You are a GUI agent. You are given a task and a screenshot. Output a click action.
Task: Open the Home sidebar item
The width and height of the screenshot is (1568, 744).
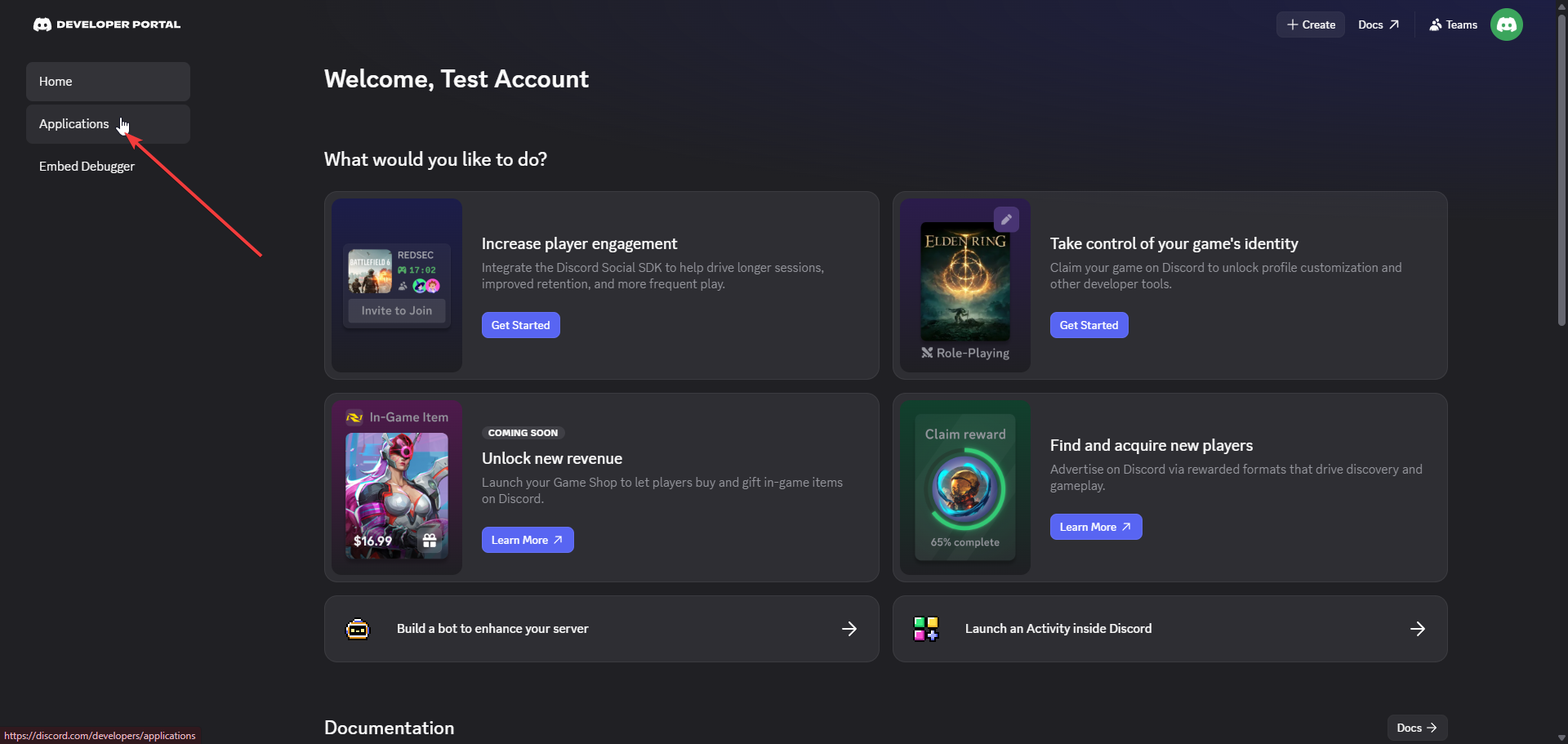tap(108, 82)
